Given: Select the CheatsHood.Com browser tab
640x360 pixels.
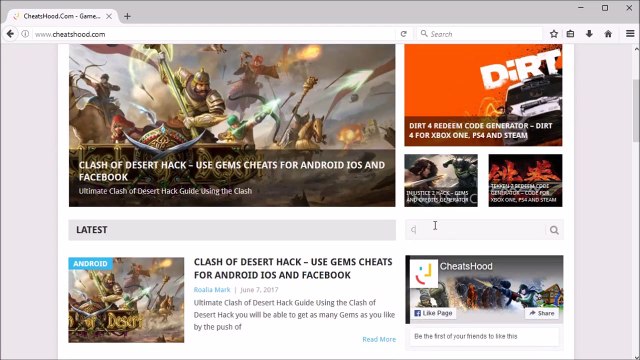Looking at the screenshot, I should coord(62,16).
